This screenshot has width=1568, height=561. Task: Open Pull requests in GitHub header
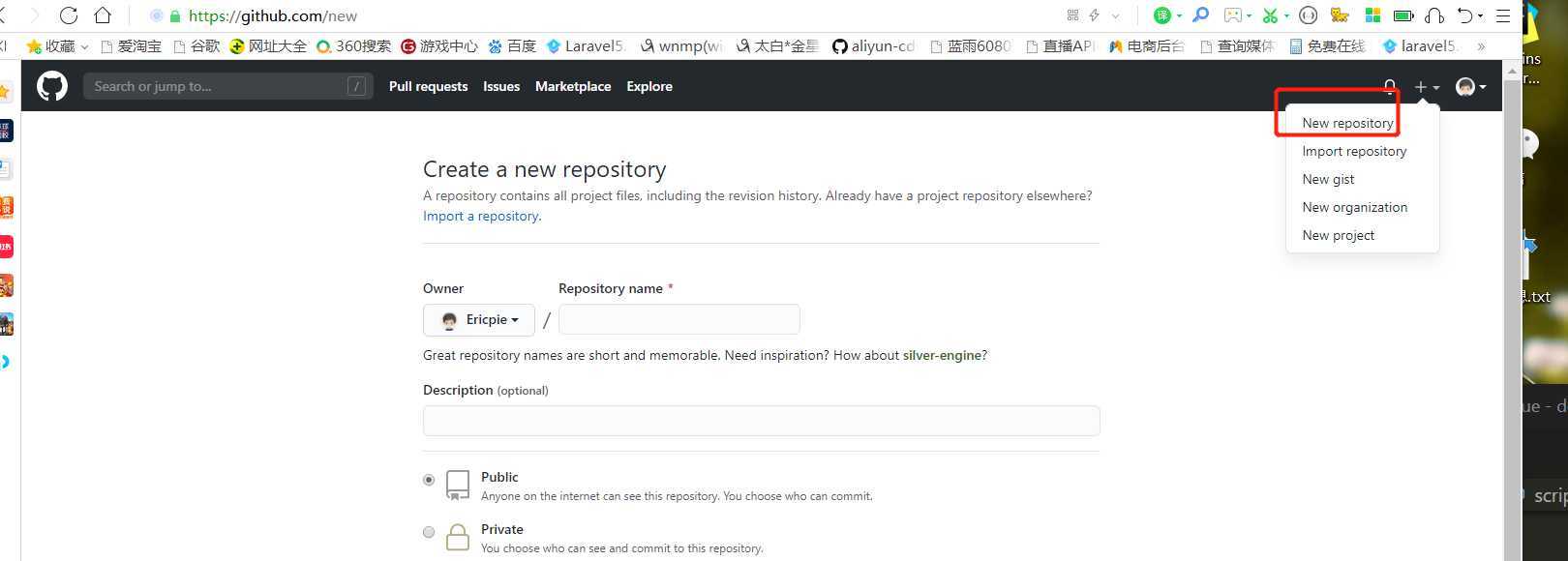[428, 86]
